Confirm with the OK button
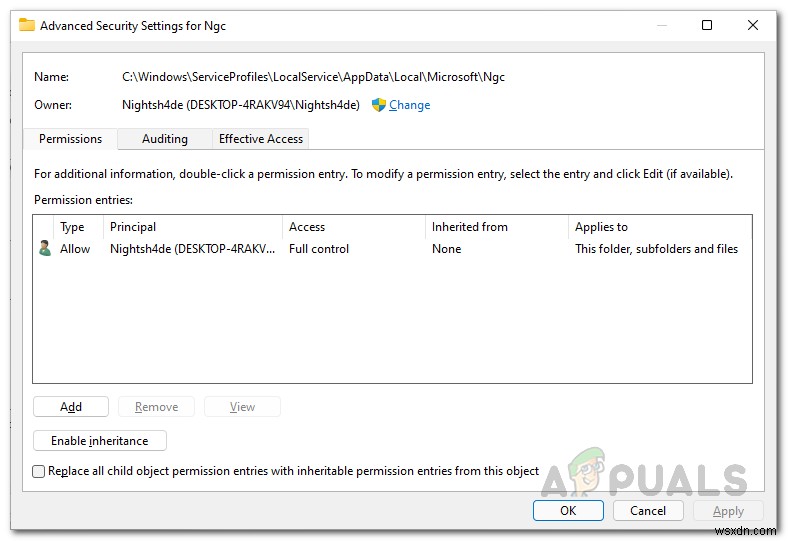The image size is (788, 541). (x=568, y=510)
